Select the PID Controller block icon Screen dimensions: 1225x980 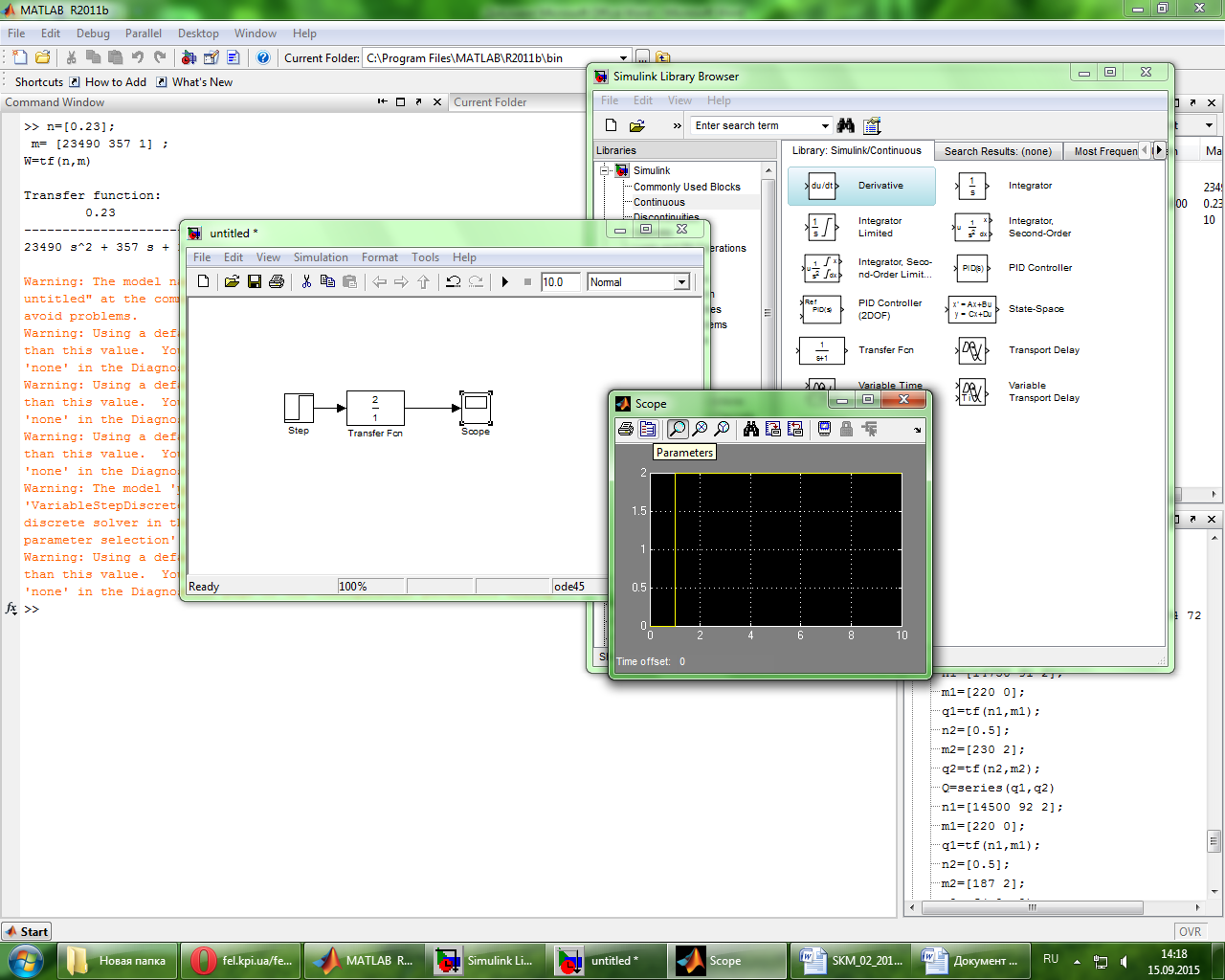971,268
